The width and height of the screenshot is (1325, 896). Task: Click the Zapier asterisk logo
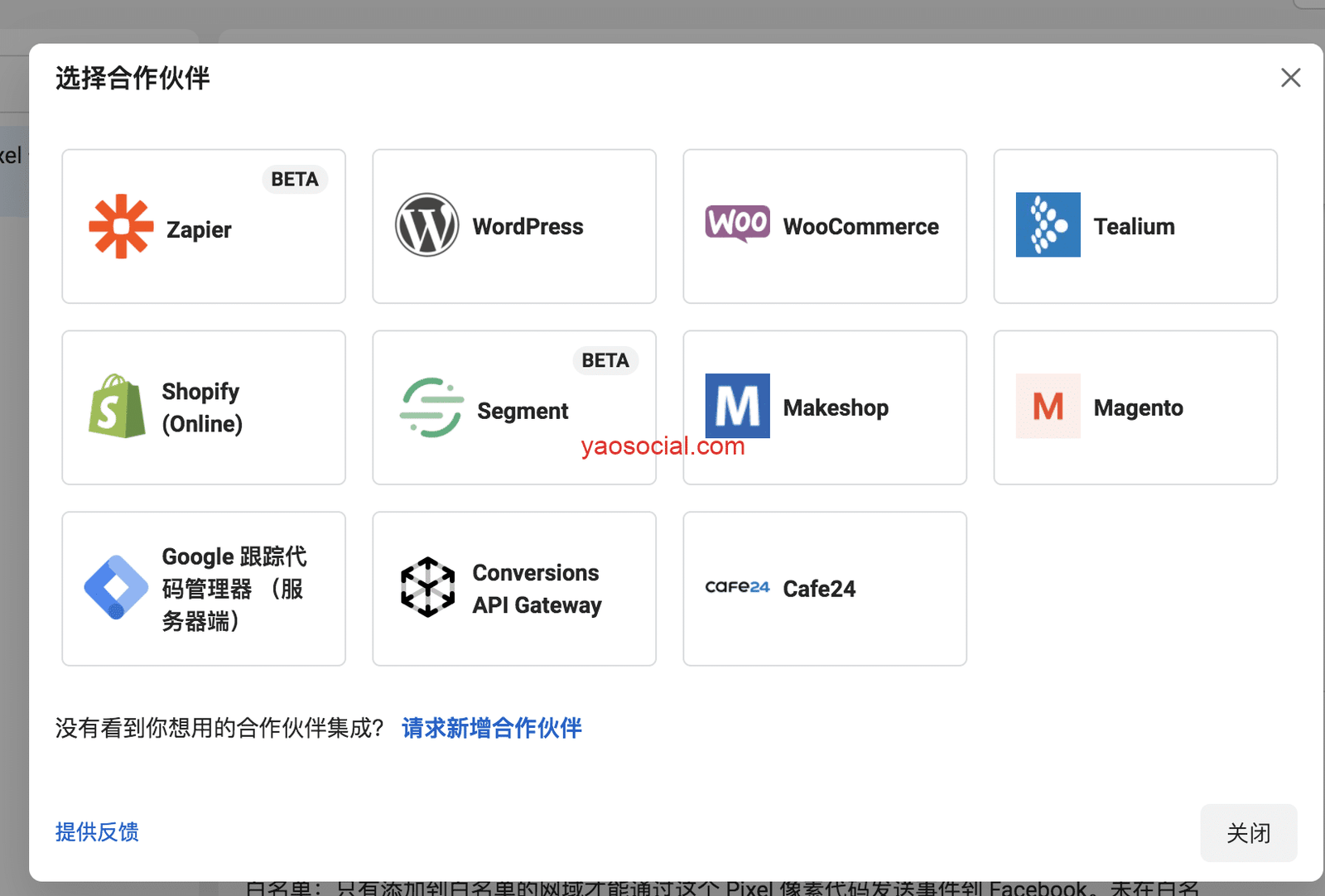pyautogui.click(x=121, y=226)
